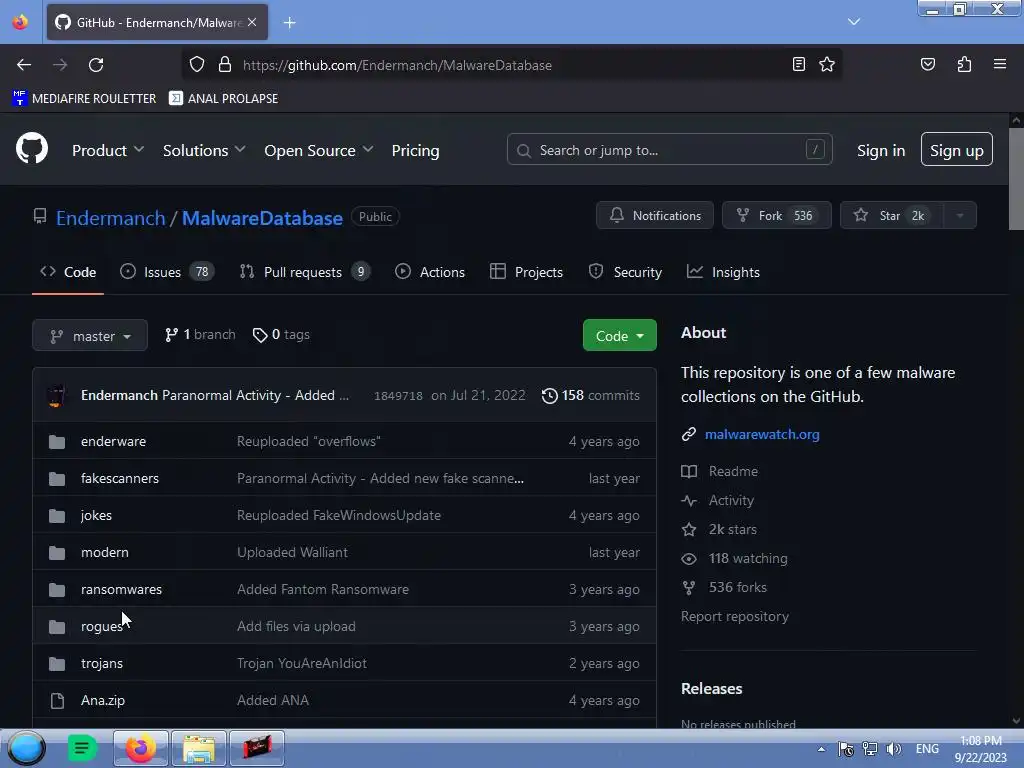Switch to the Security tab
Screen dimensions: 1024x768
click(625, 272)
